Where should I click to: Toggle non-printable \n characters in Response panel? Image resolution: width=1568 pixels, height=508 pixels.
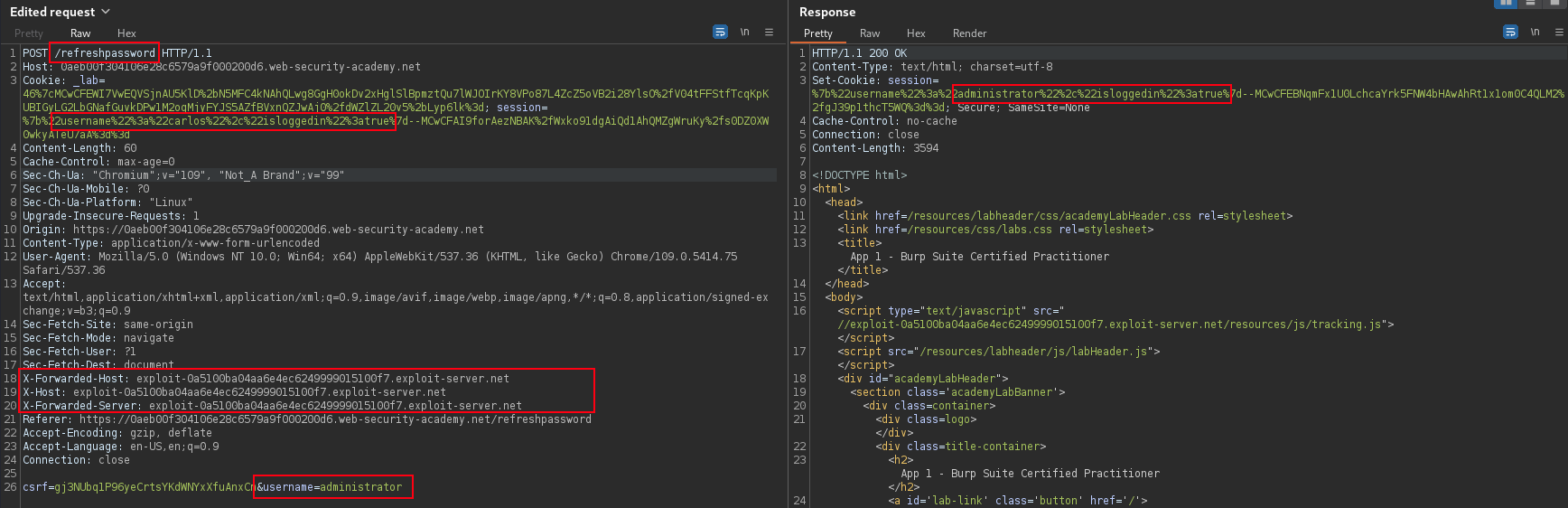[x=1535, y=32]
